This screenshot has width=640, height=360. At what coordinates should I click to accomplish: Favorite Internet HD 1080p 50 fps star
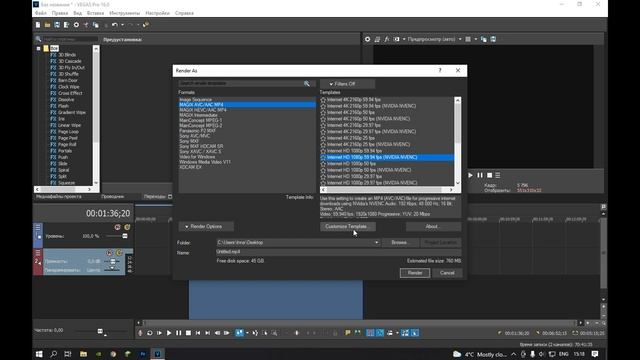323,164
